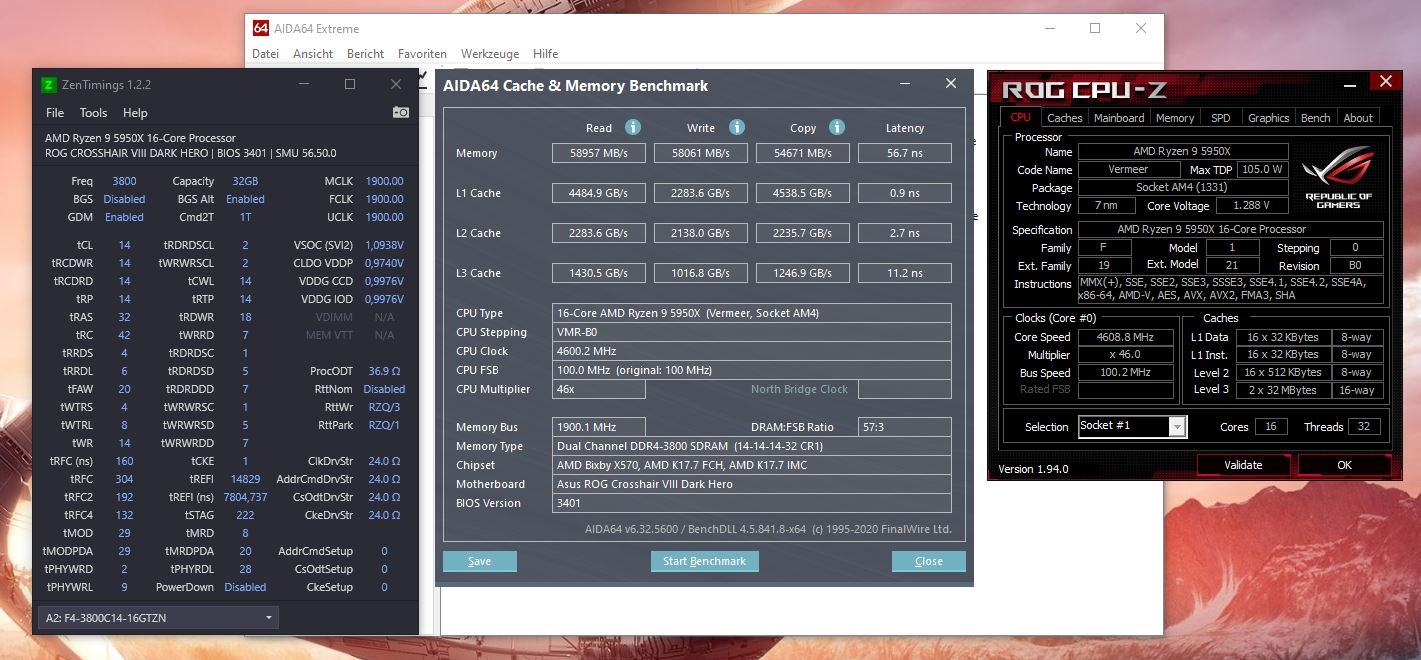
Task: Click the Threads value 32 in CPU-Z
Action: (1364, 426)
